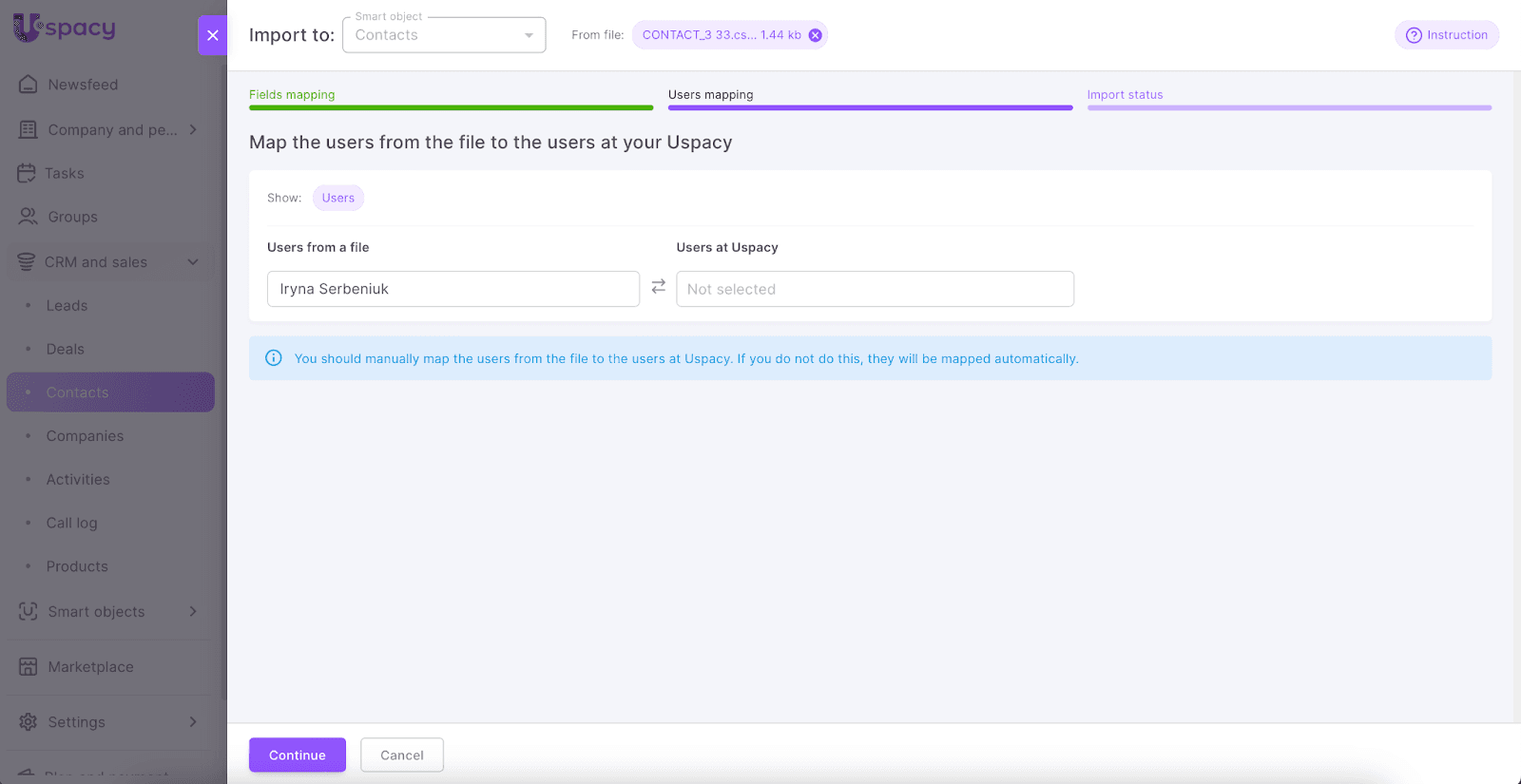Open the Smart object Contacts dropdown
This screenshot has width=1521, height=784.
coord(444,35)
